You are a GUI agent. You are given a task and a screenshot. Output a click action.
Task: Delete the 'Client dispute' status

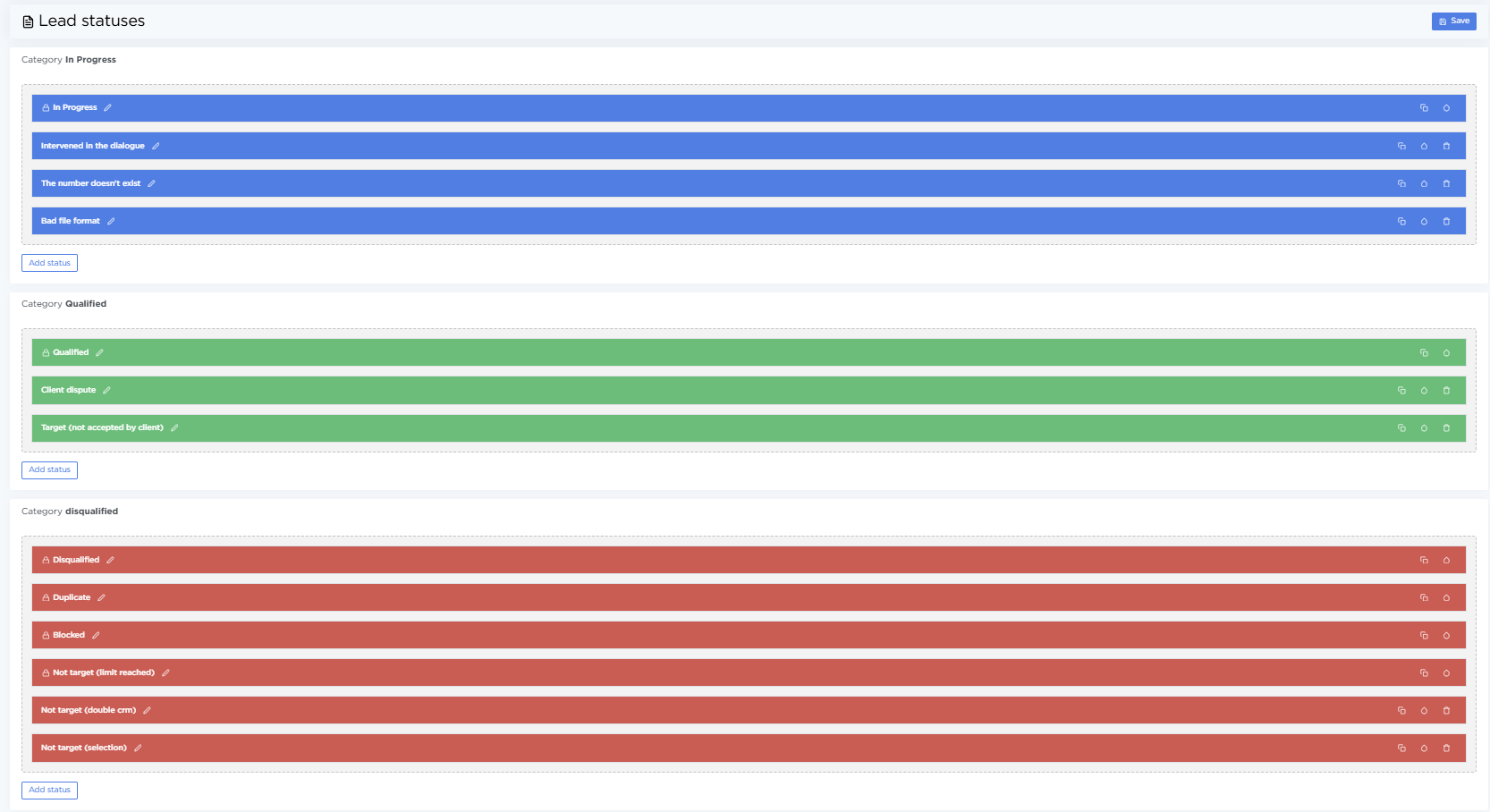[x=1446, y=391]
